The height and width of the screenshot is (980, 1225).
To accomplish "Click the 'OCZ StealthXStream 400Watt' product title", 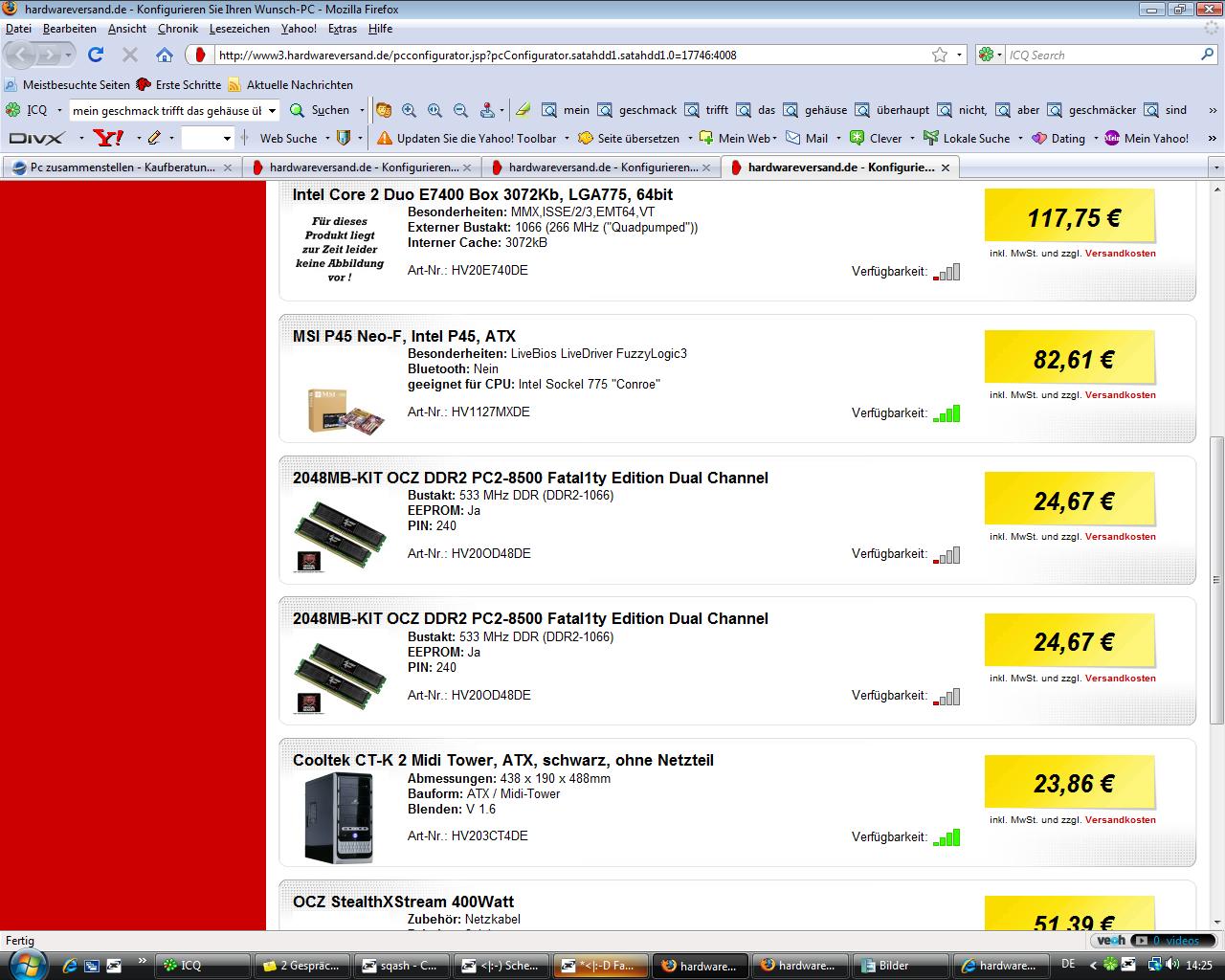I will [403, 902].
